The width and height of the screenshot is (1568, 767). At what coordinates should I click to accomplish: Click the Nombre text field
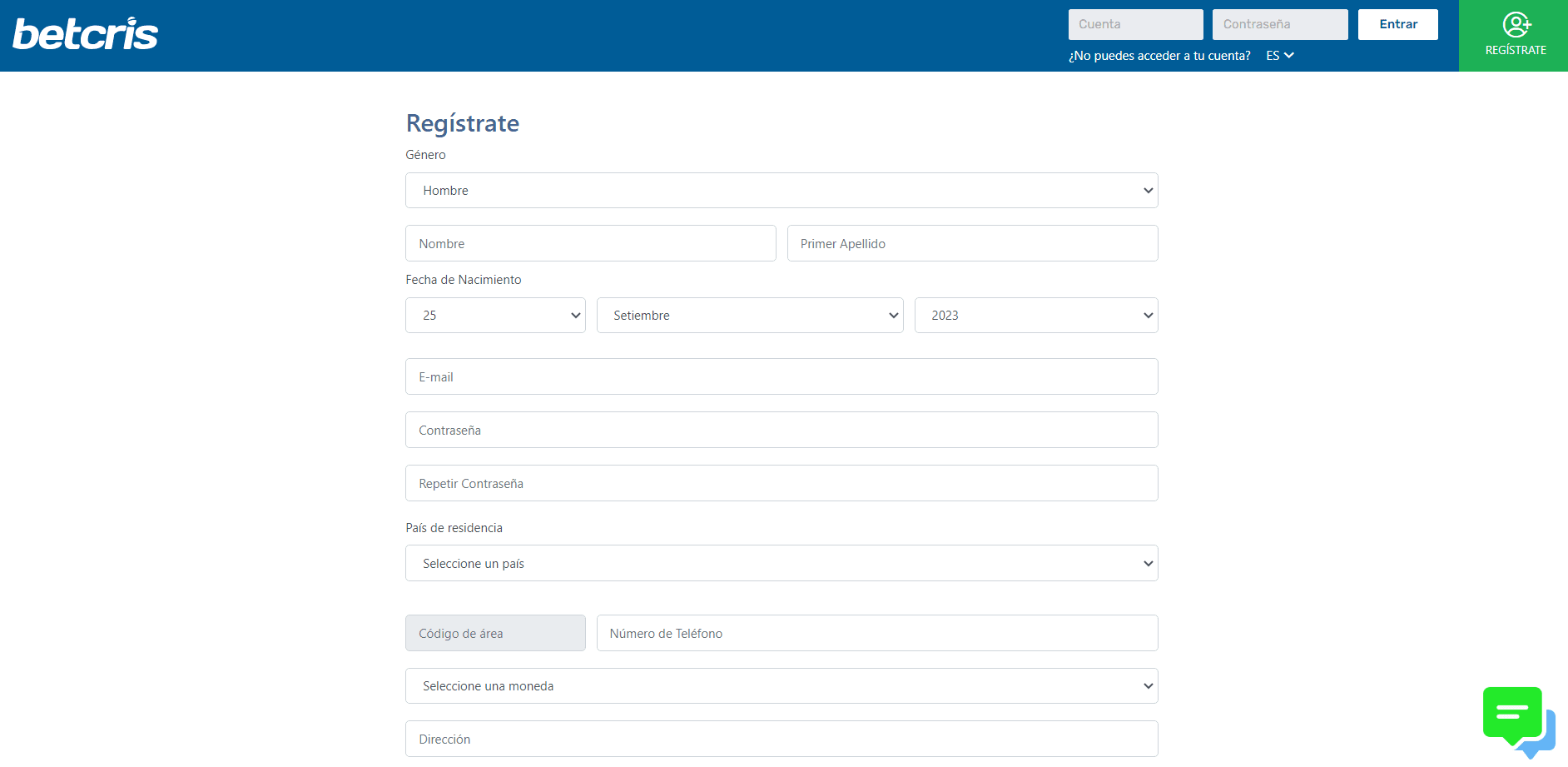590,244
